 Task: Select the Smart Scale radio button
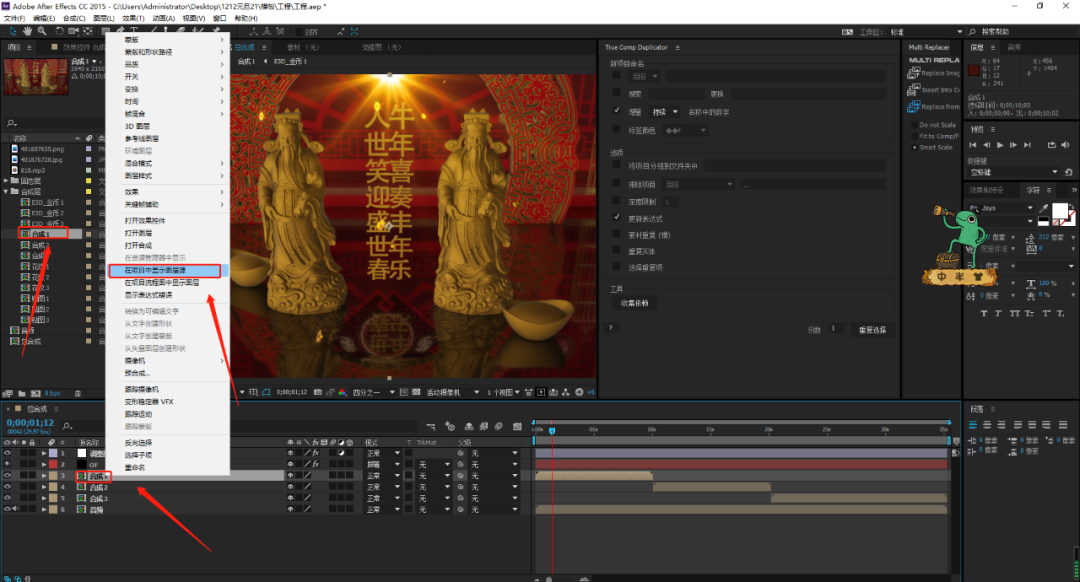(915, 147)
